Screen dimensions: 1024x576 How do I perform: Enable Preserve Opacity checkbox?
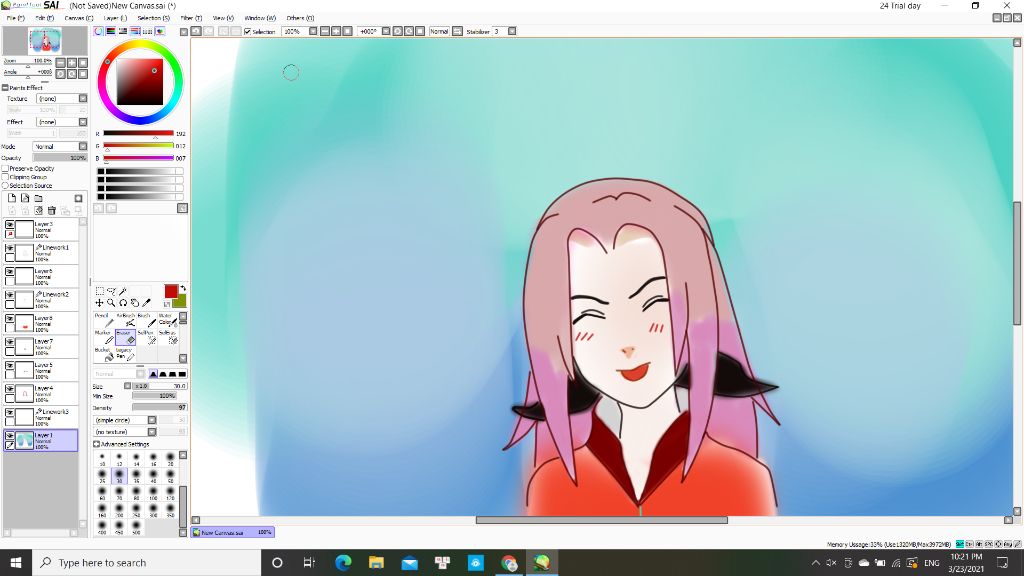pyautogui.click(x=5, y=168)
